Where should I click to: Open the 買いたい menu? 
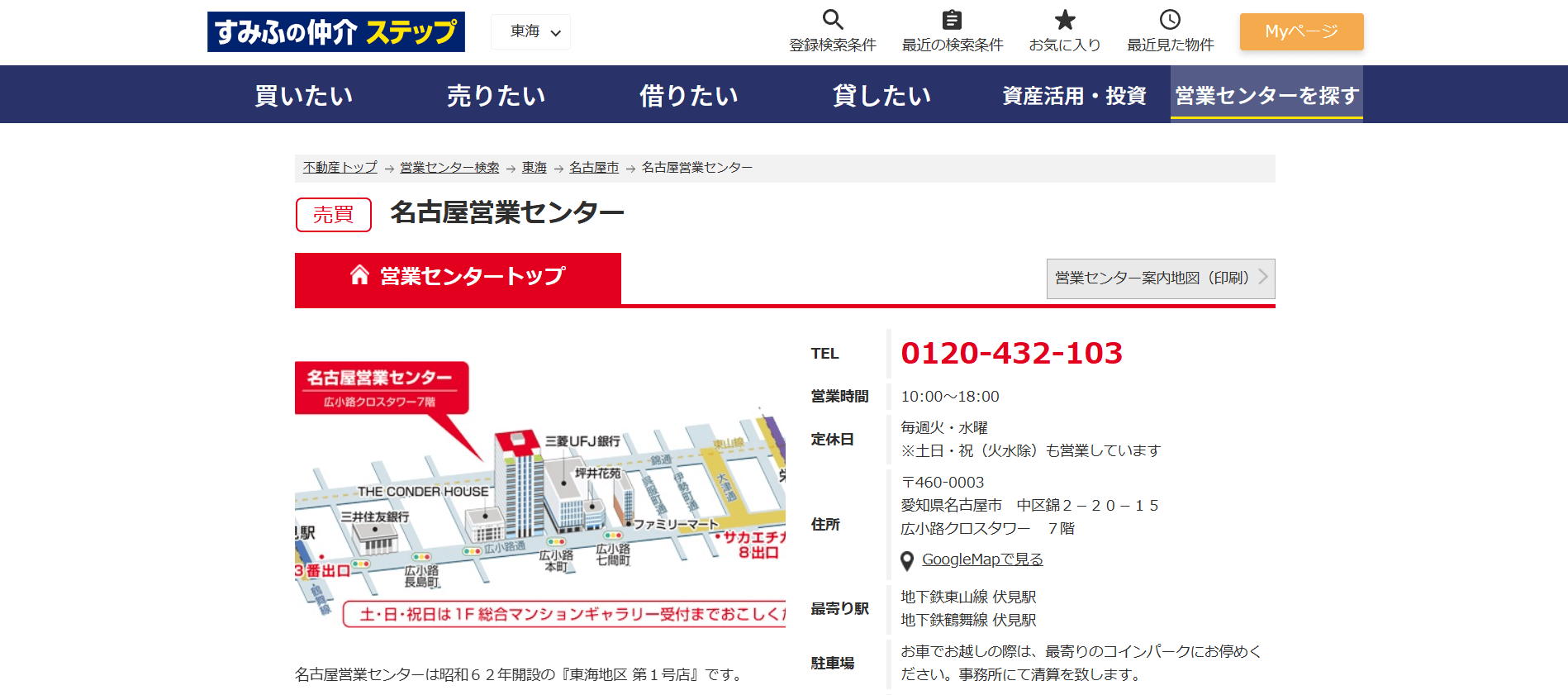click(304, 95)
